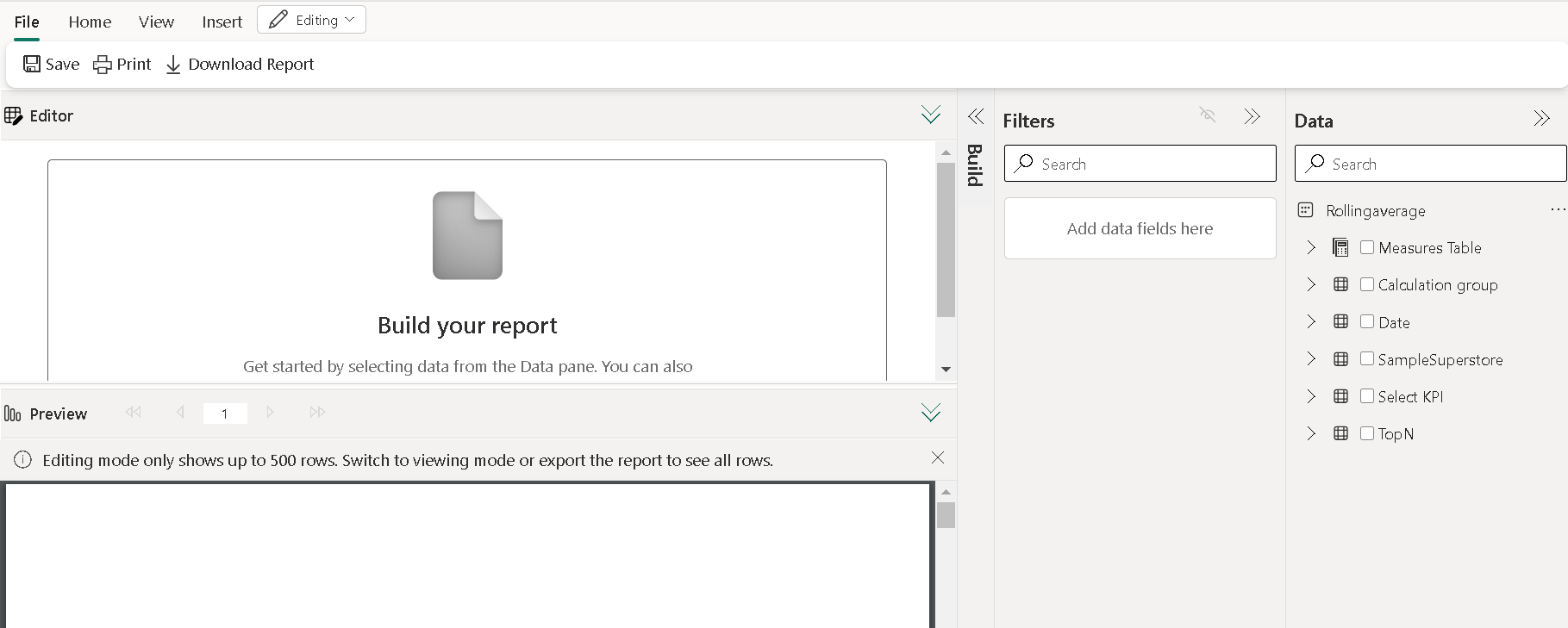
Task: Jump to the last preview page
Action: [x=317, y=413]
